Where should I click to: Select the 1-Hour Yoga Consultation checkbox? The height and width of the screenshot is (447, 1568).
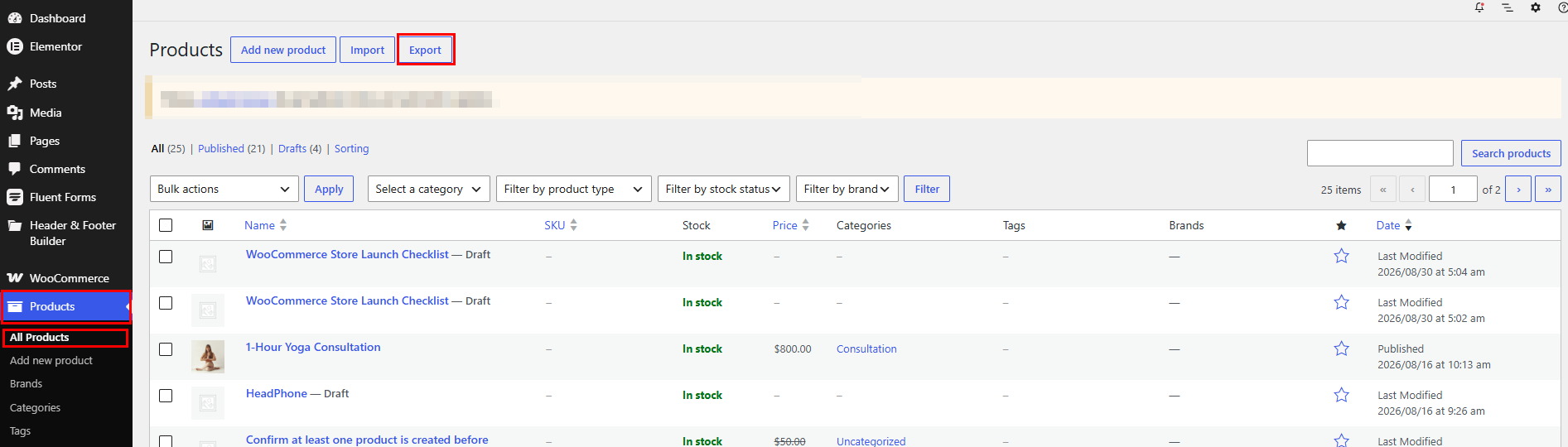pos(166,349)
